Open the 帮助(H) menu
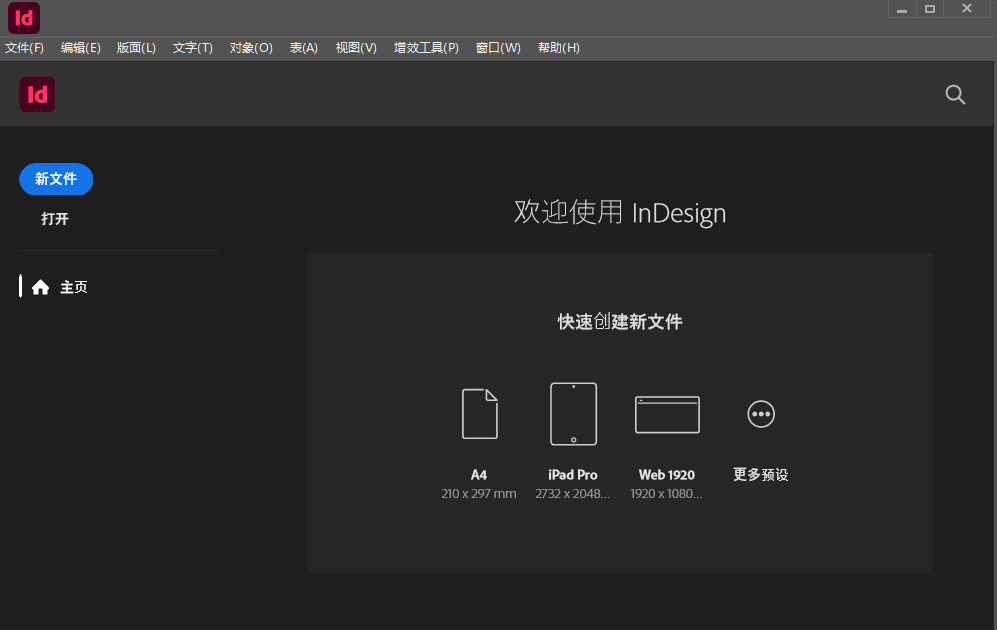The height and width of the screenshot is (630, 997). [558, 47]
